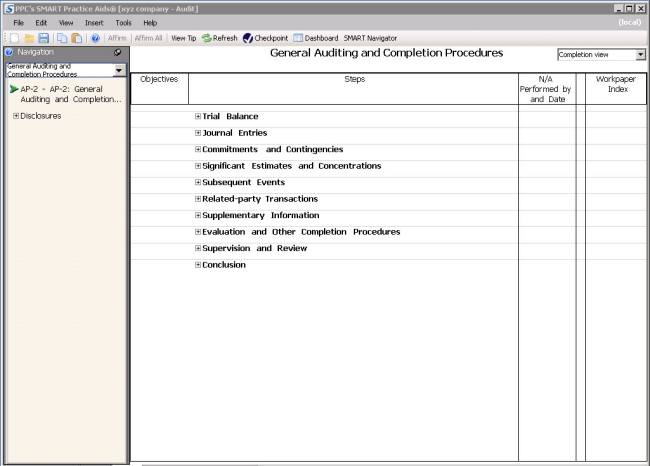Click the Supplementary Information heading text
This screenshot has width=650, height=466.
tap(261, 215)
